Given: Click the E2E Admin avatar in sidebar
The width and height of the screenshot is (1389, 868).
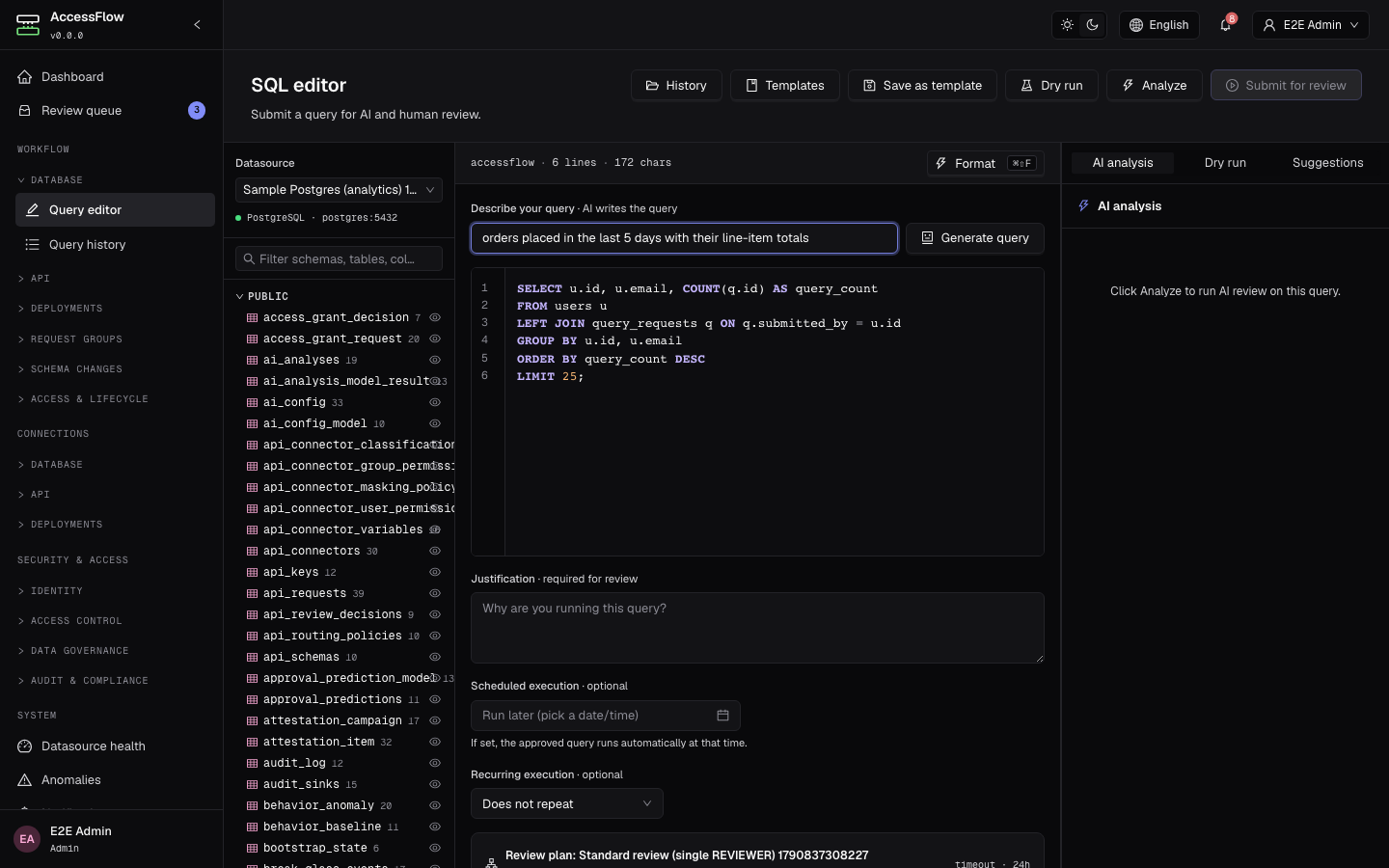Looking at the screenshot, I should pyautogui.click(x=27, y=839).
